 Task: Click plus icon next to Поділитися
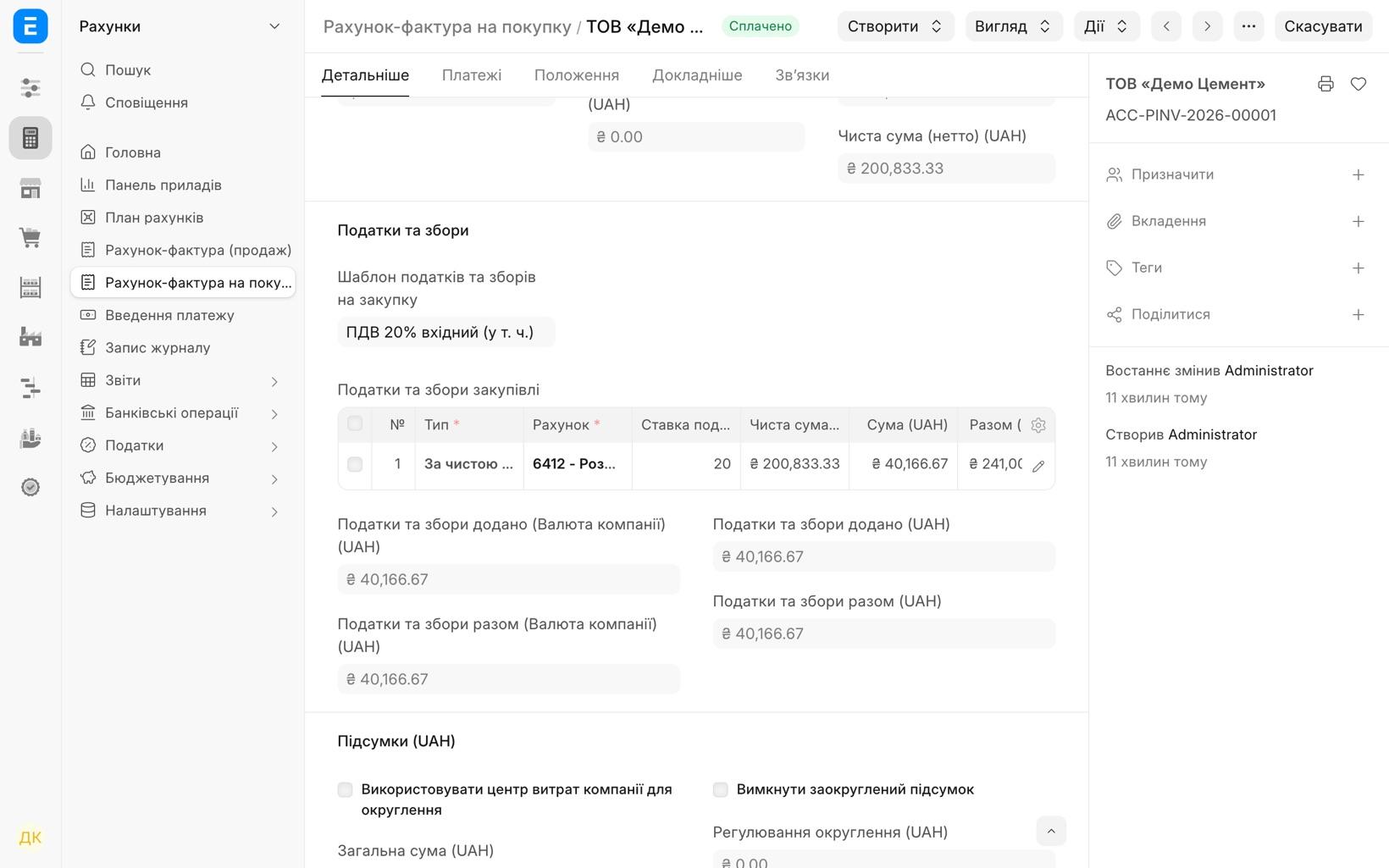point(1359,314)
